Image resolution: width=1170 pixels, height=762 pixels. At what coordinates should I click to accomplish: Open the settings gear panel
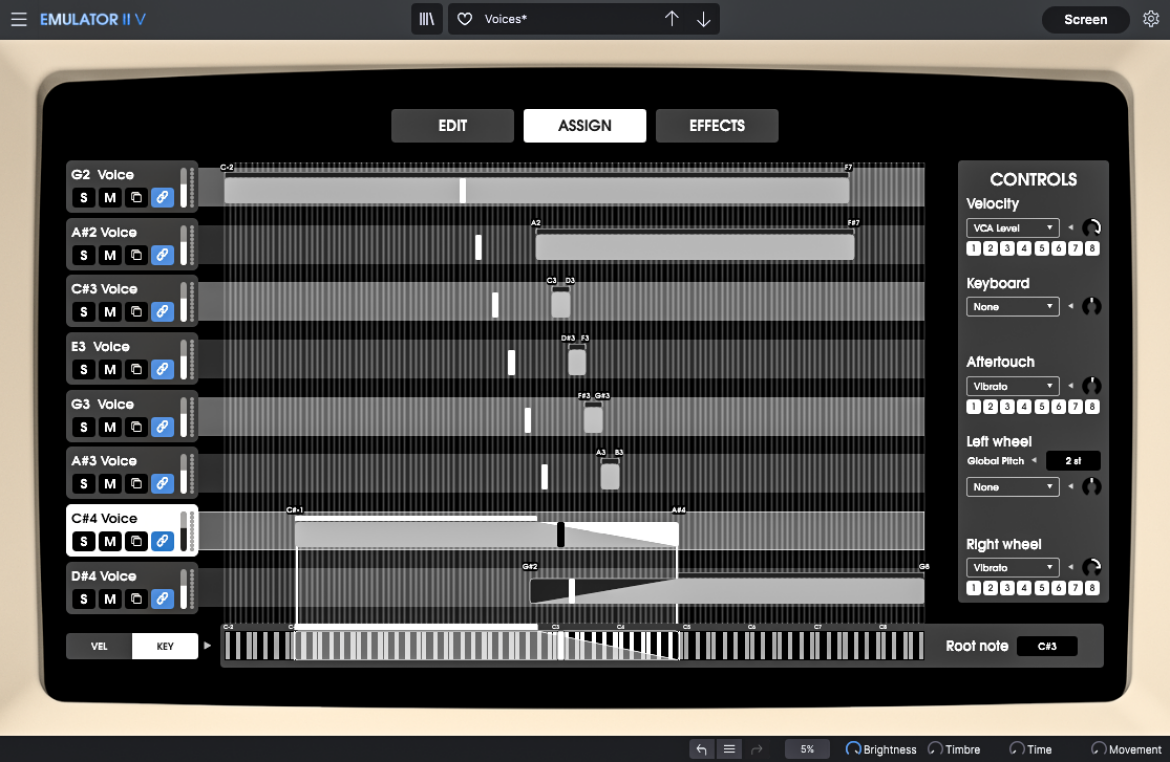1151,19
